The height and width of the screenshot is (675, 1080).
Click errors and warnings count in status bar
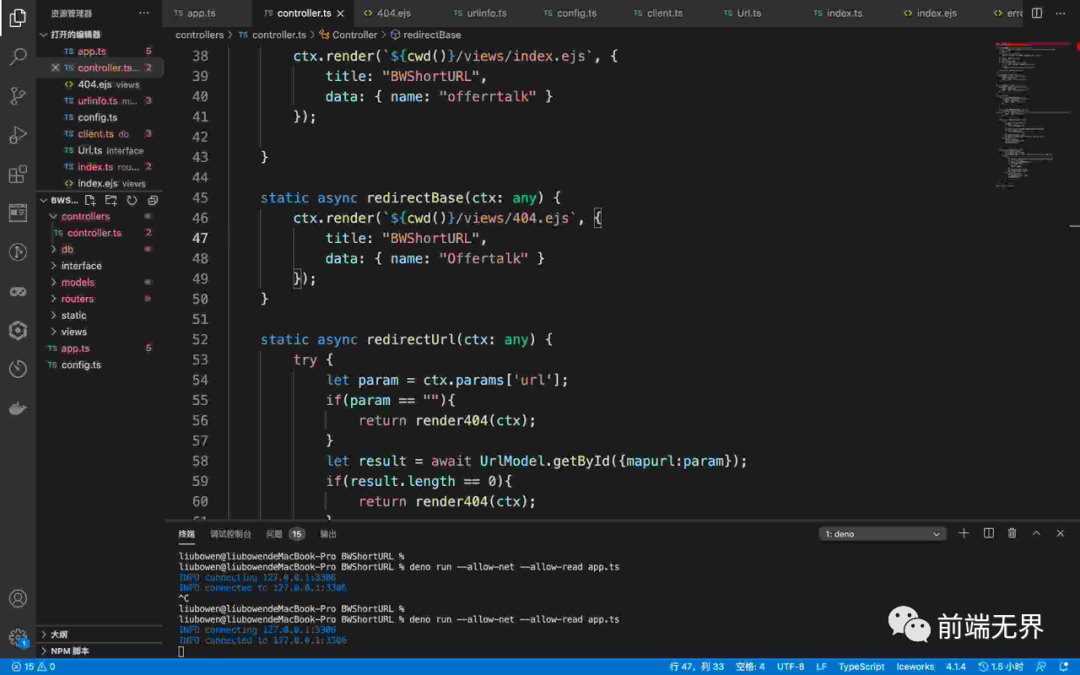pyautogui.click(x=33, y=667)
